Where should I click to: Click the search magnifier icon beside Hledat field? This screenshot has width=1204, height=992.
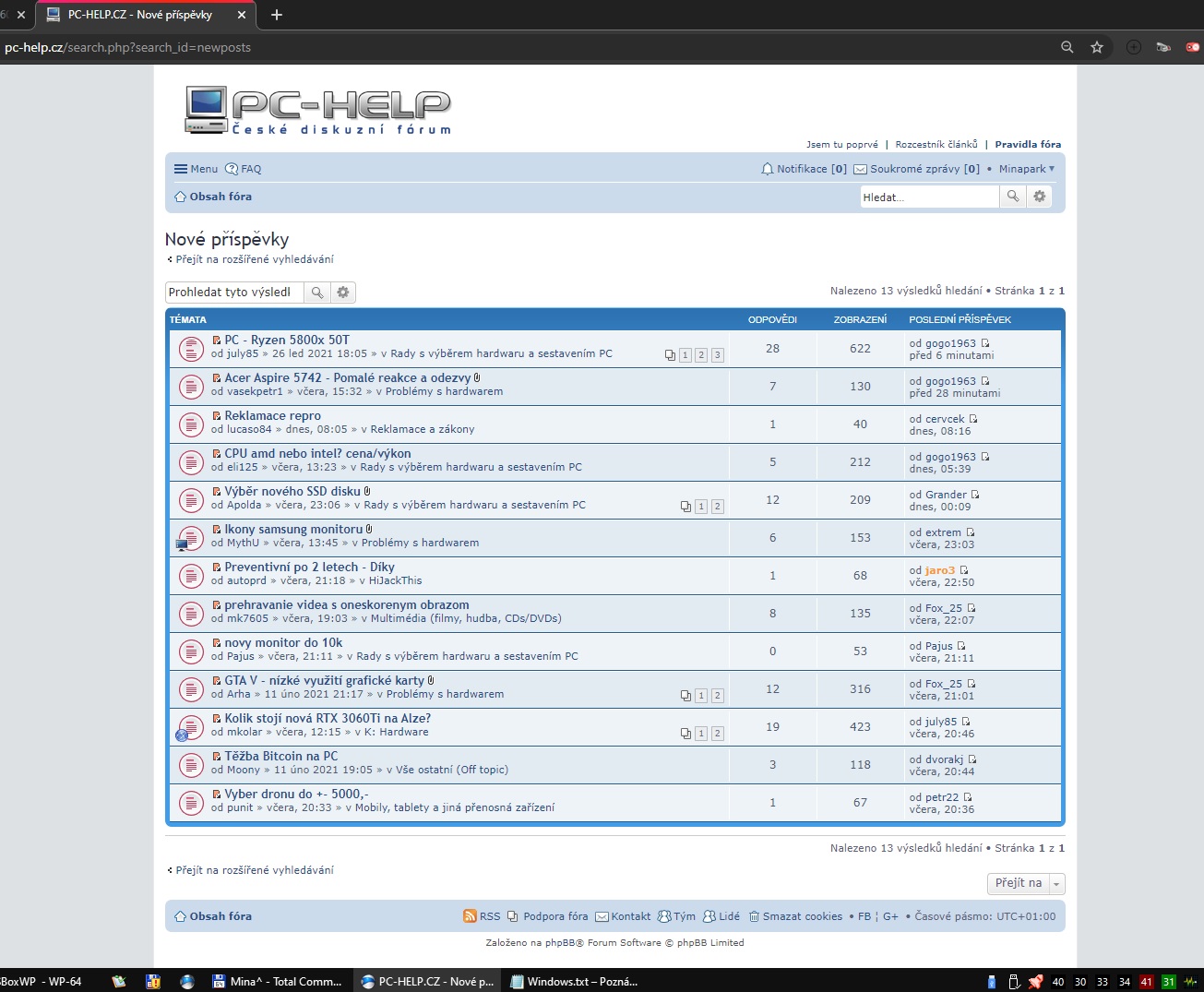click(1013, 197)
